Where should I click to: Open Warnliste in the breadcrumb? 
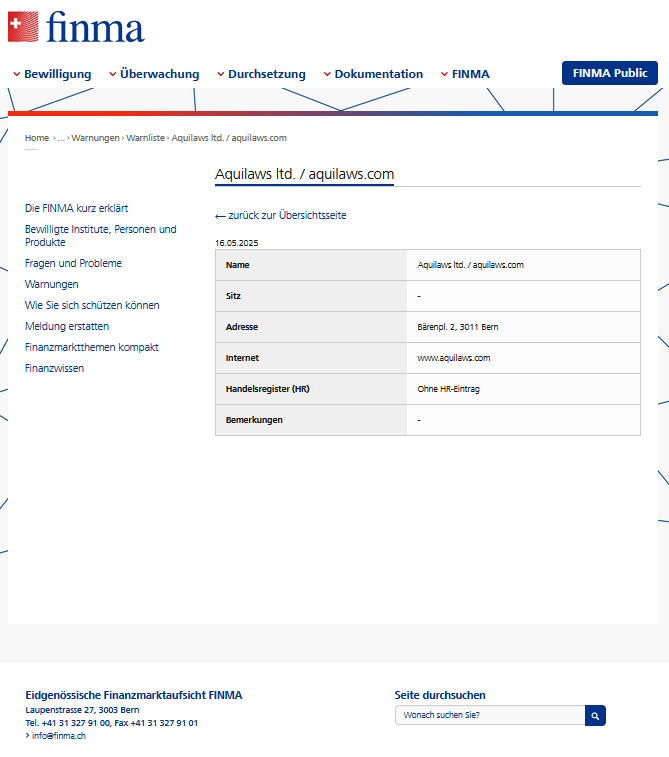[x=145, y=138]
